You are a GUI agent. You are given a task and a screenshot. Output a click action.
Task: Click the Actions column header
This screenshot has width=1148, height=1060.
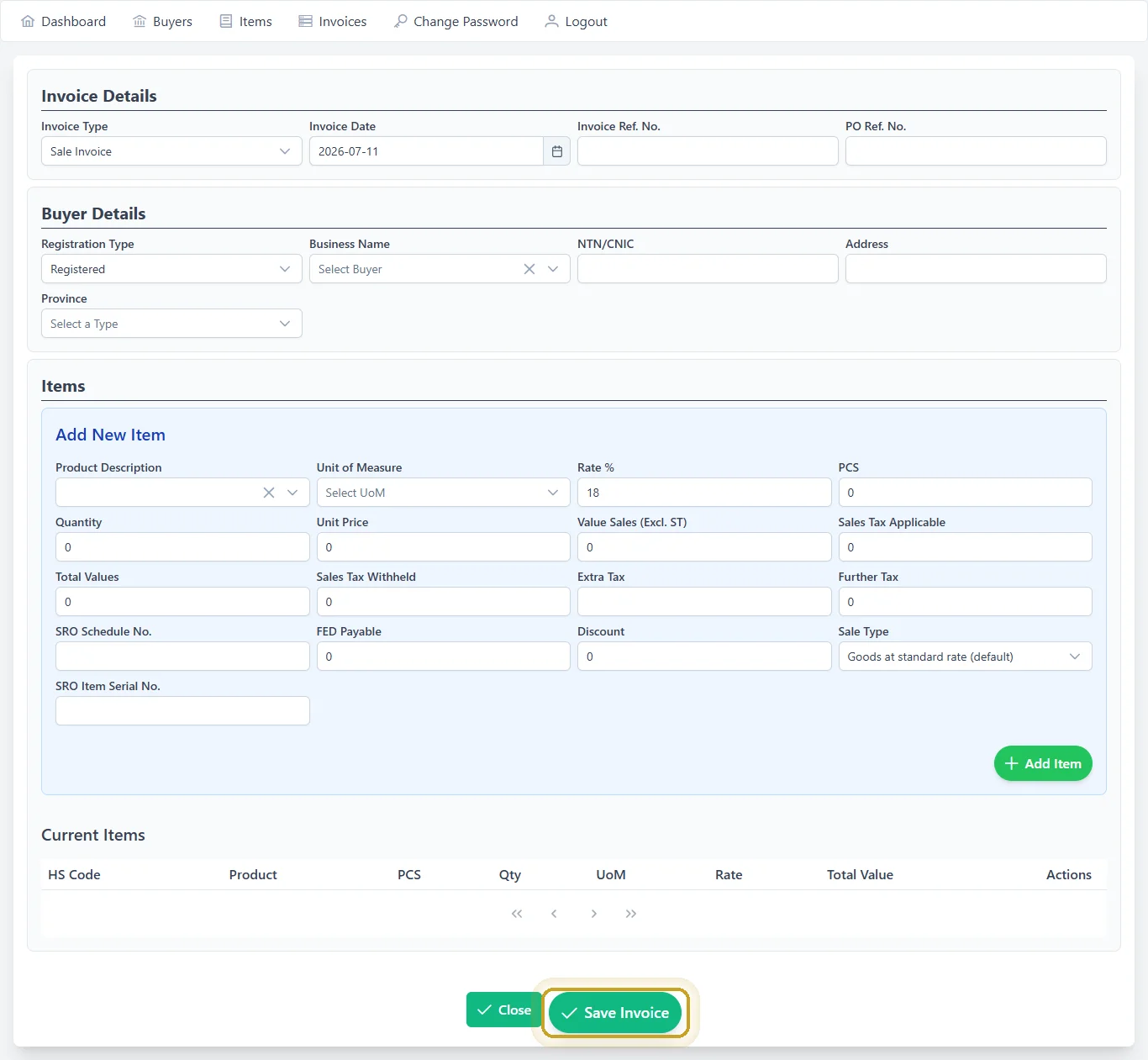[1068, 875]
